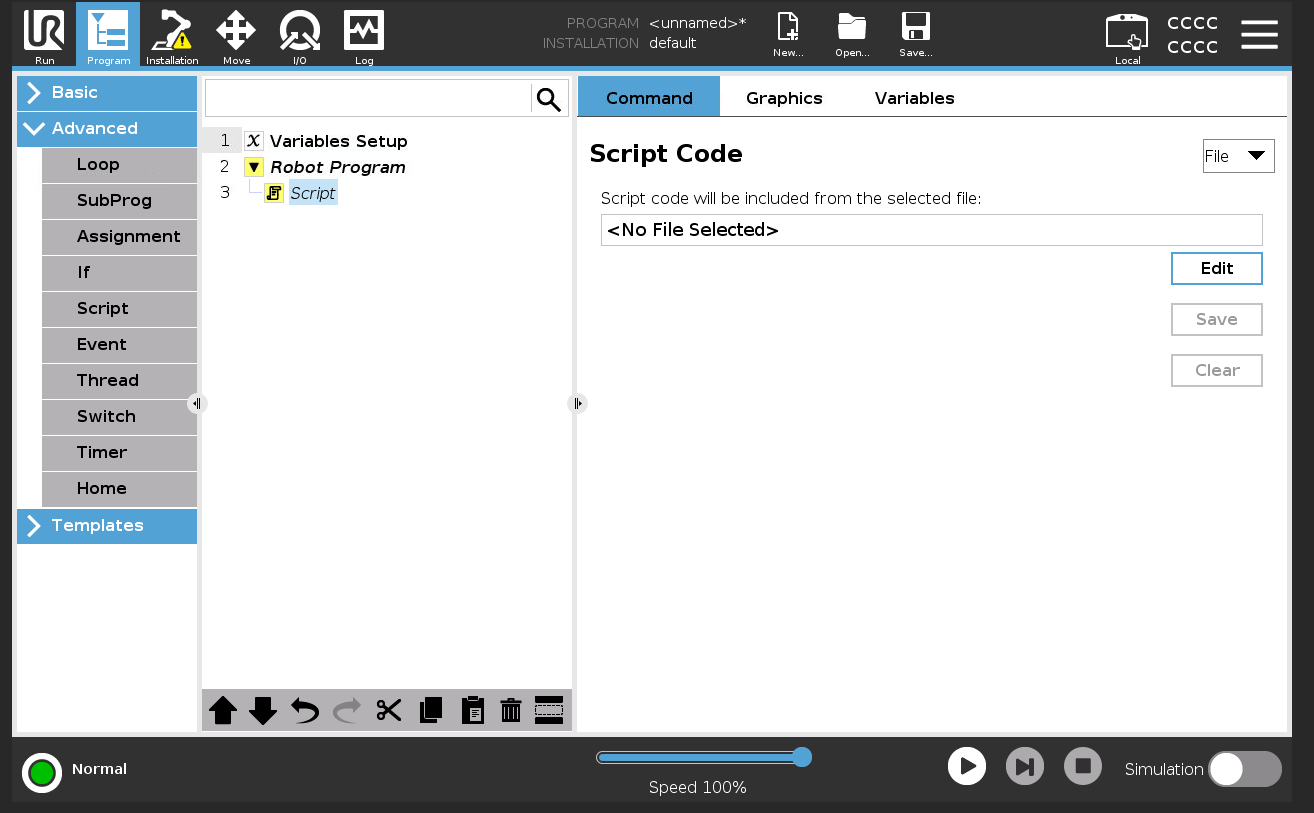1314x813 pixels.
Task: Insert a Switch node
Action: (x=119, y=417)
